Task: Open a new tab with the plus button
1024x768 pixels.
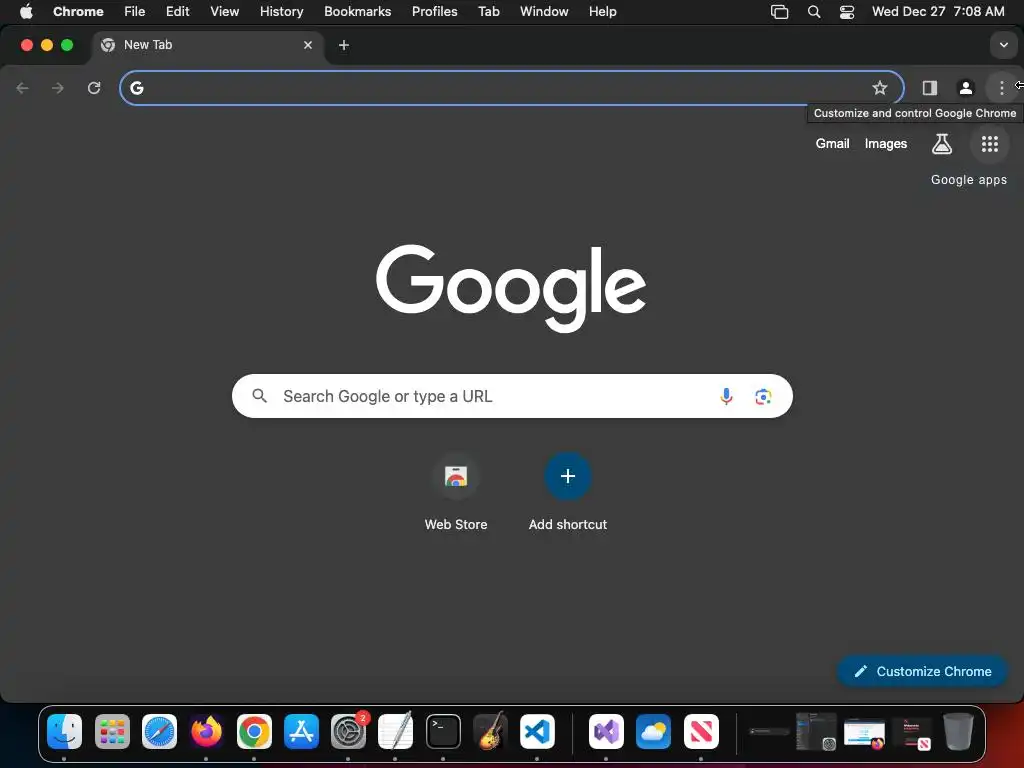Action: (x=344, y=45)
